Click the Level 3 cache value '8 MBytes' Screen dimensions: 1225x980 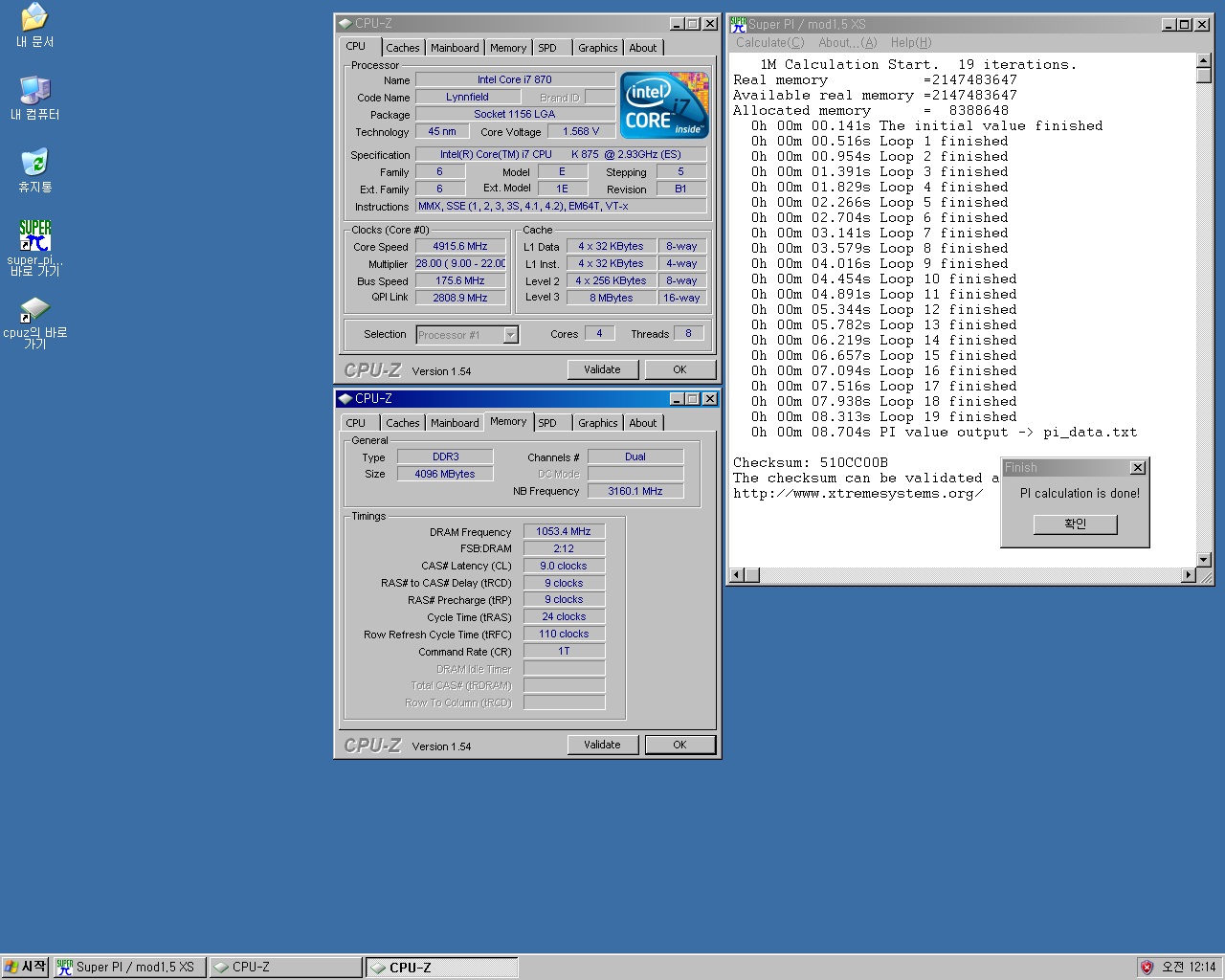[x=611, y=298]
